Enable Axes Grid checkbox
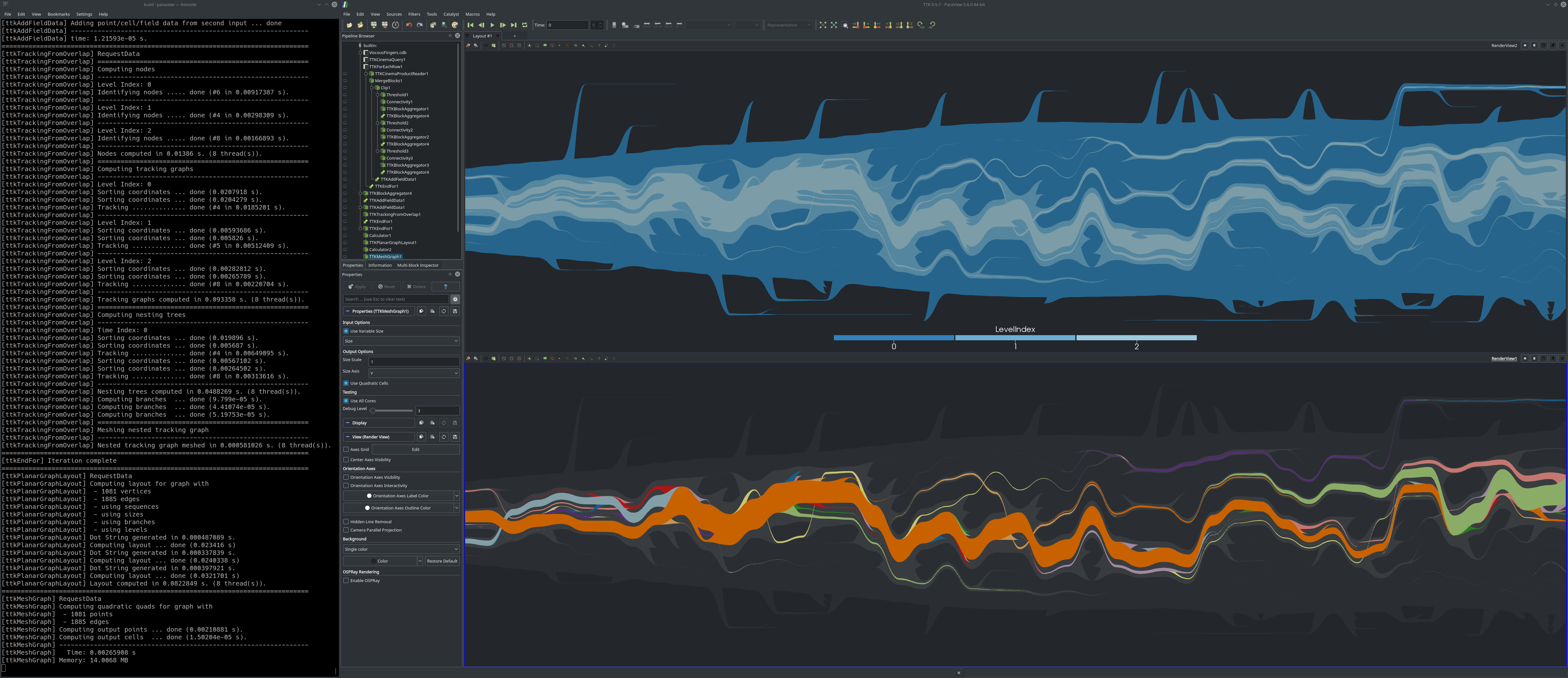The width and height of the screenshot is (1568, 678). click(x=346, y=450)
